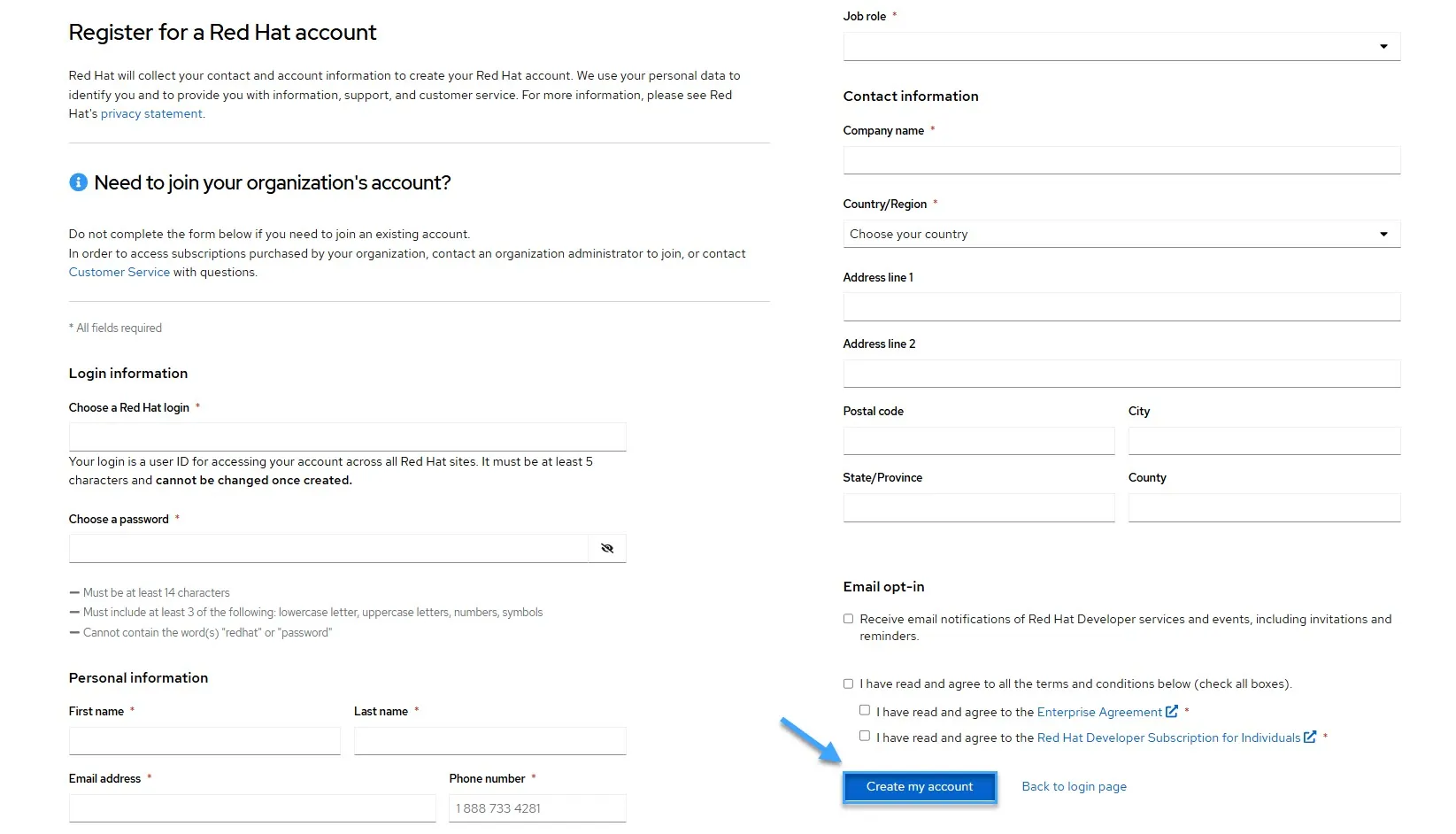Focus the Choose a password field
The width and height of the screenshot is (1456, 834).
click(x=328, y=549)
